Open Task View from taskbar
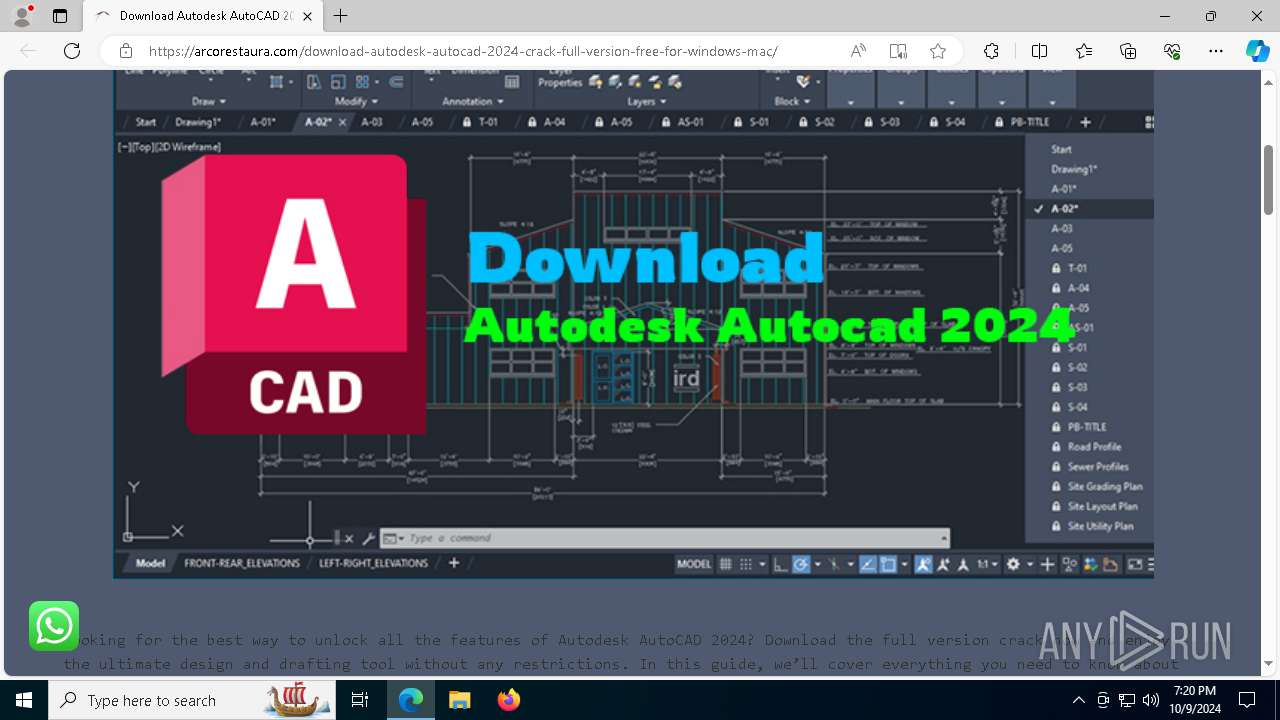 click(361, 700)
